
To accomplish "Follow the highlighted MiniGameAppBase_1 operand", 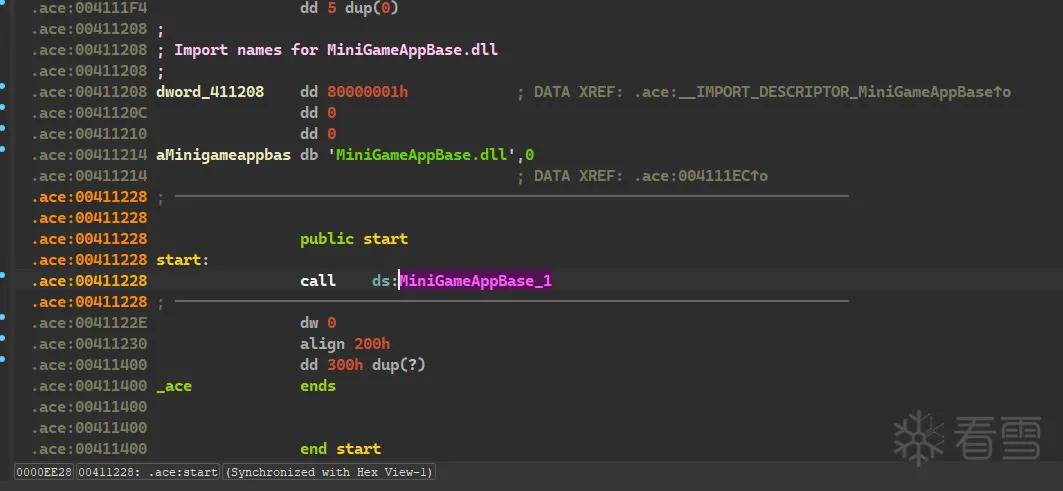I will [x=475, y=281].
